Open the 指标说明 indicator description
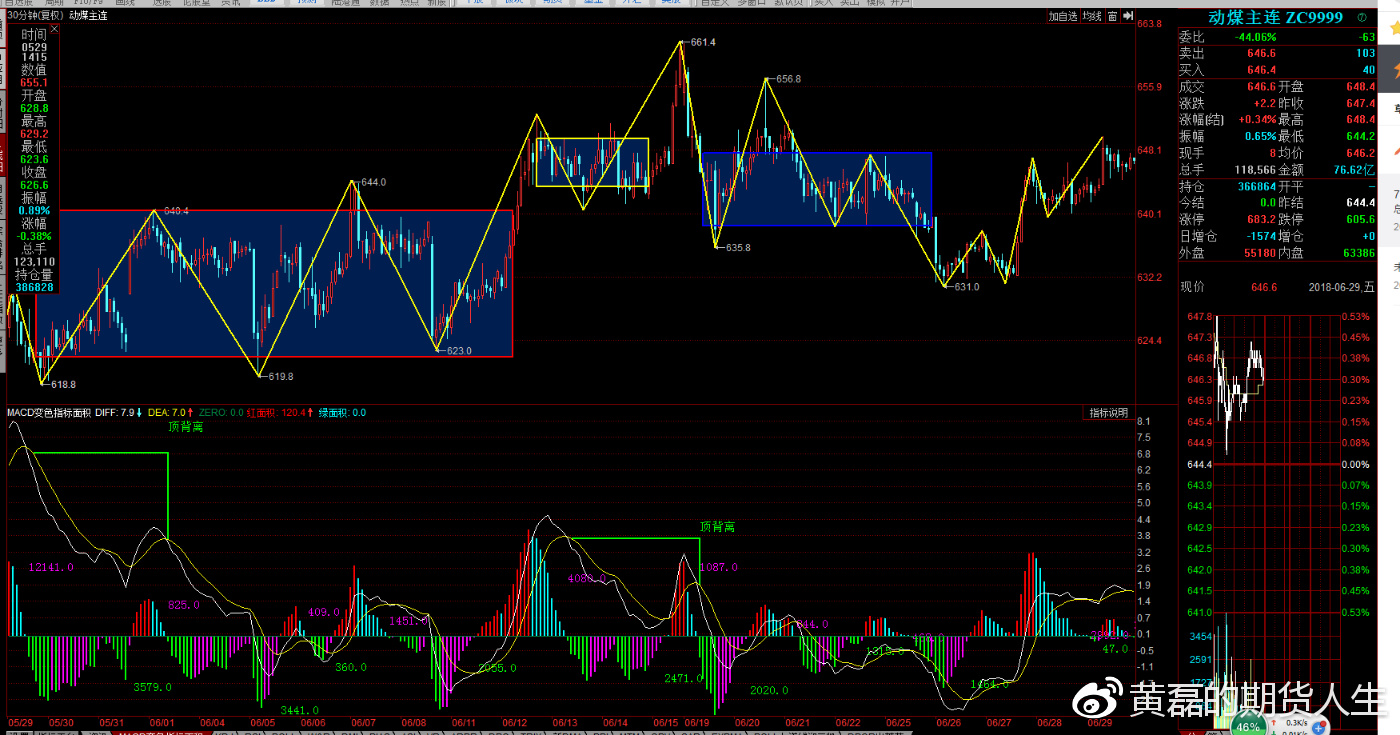 [1108, 413]
